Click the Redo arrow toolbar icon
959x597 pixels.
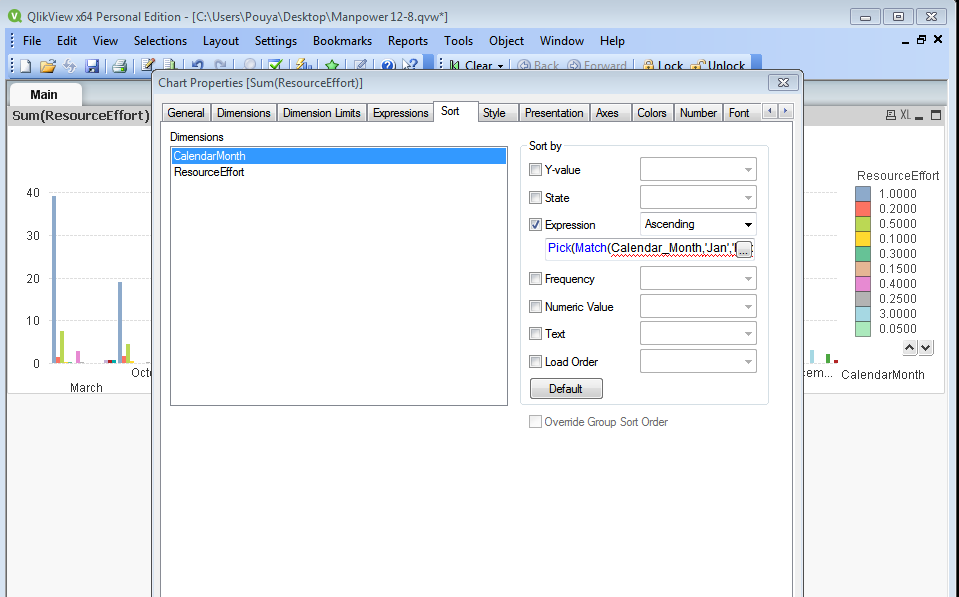(x=220, y=65)
